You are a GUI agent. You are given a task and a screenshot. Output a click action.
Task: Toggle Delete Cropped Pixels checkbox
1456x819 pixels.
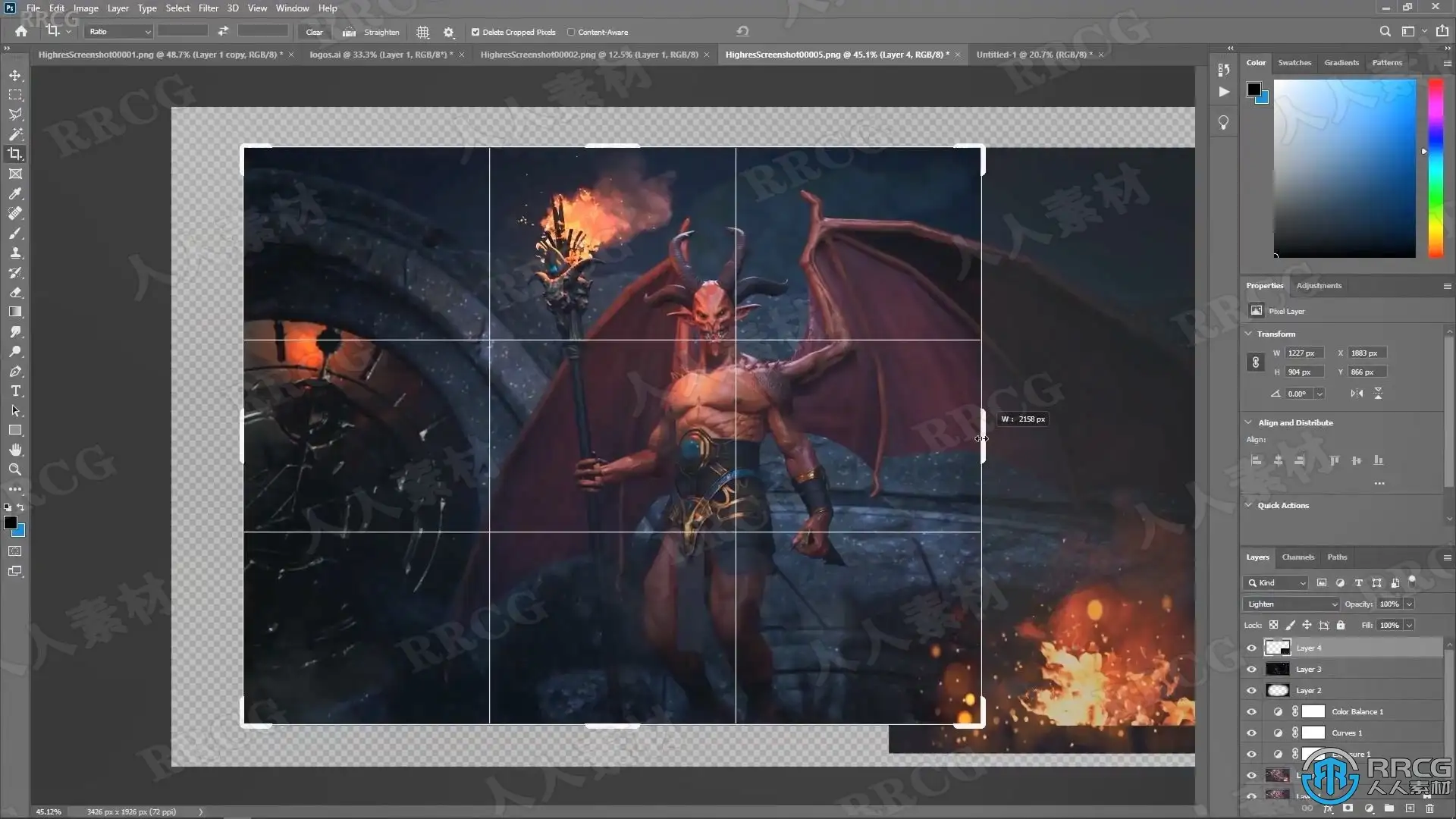[x=475, y=32]
